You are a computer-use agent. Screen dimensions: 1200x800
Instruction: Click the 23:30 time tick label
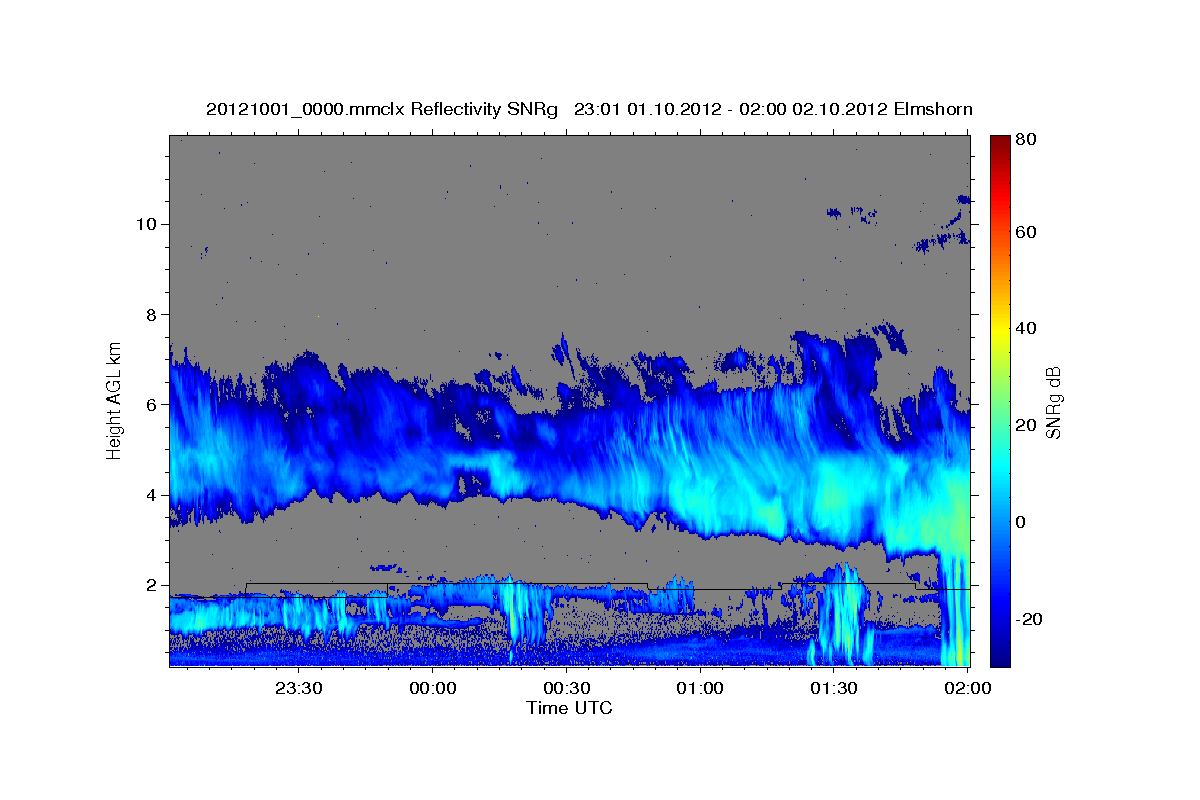[299, 688]
